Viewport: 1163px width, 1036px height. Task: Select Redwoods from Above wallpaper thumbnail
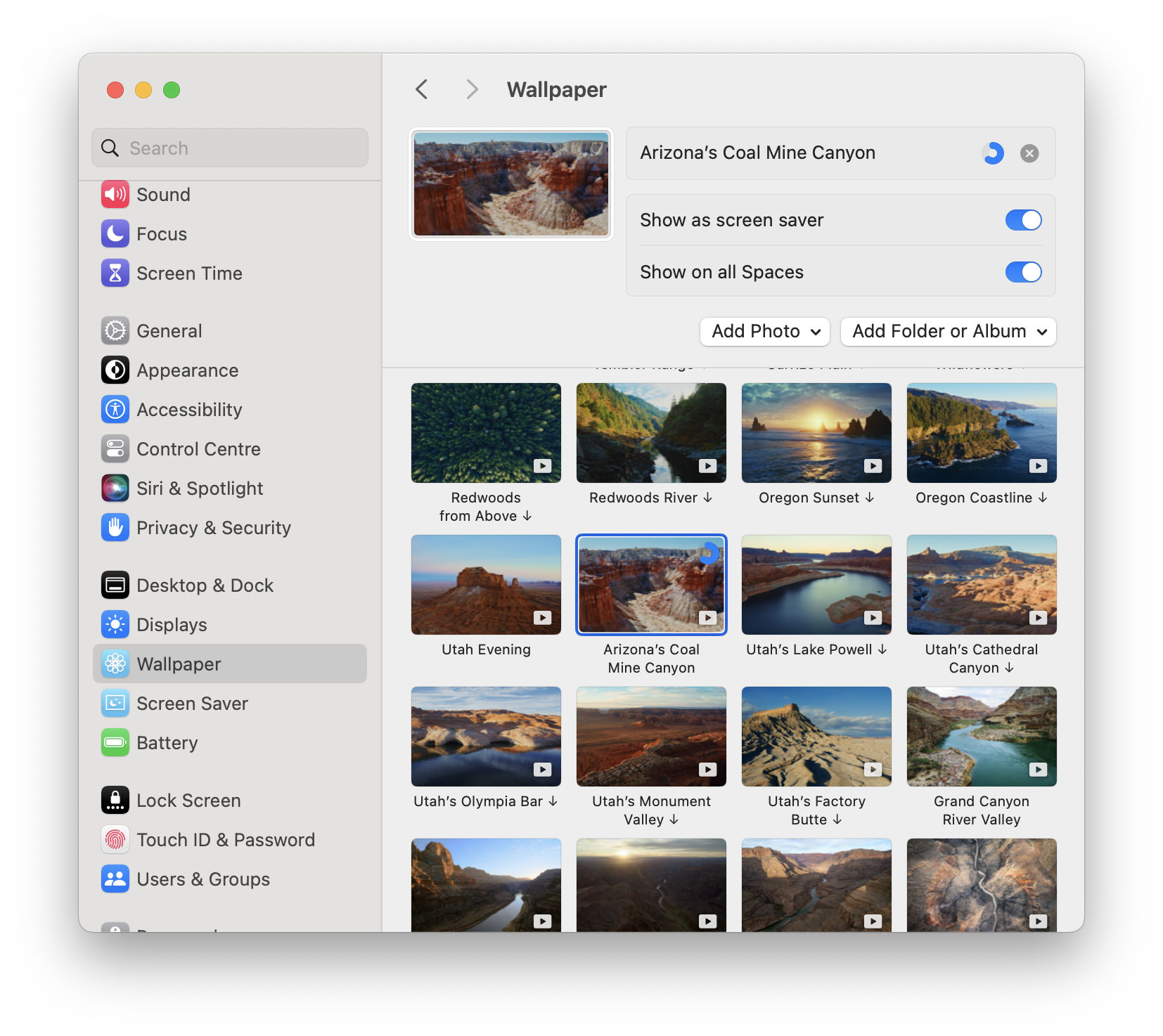click(x=486, y=433)
